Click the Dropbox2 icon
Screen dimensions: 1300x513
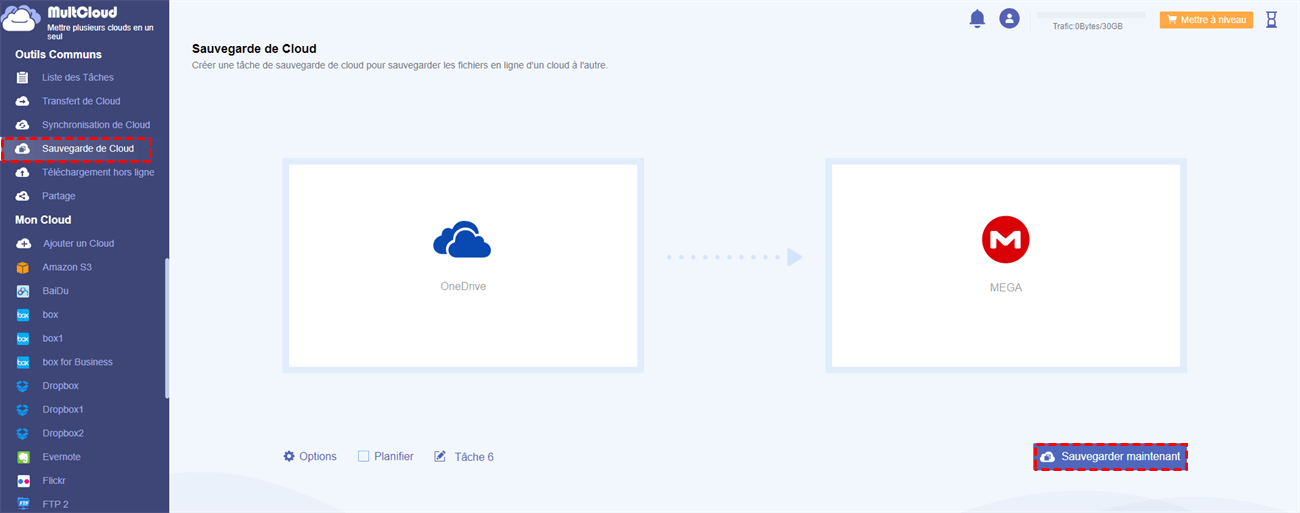click(x=23, y=433)
